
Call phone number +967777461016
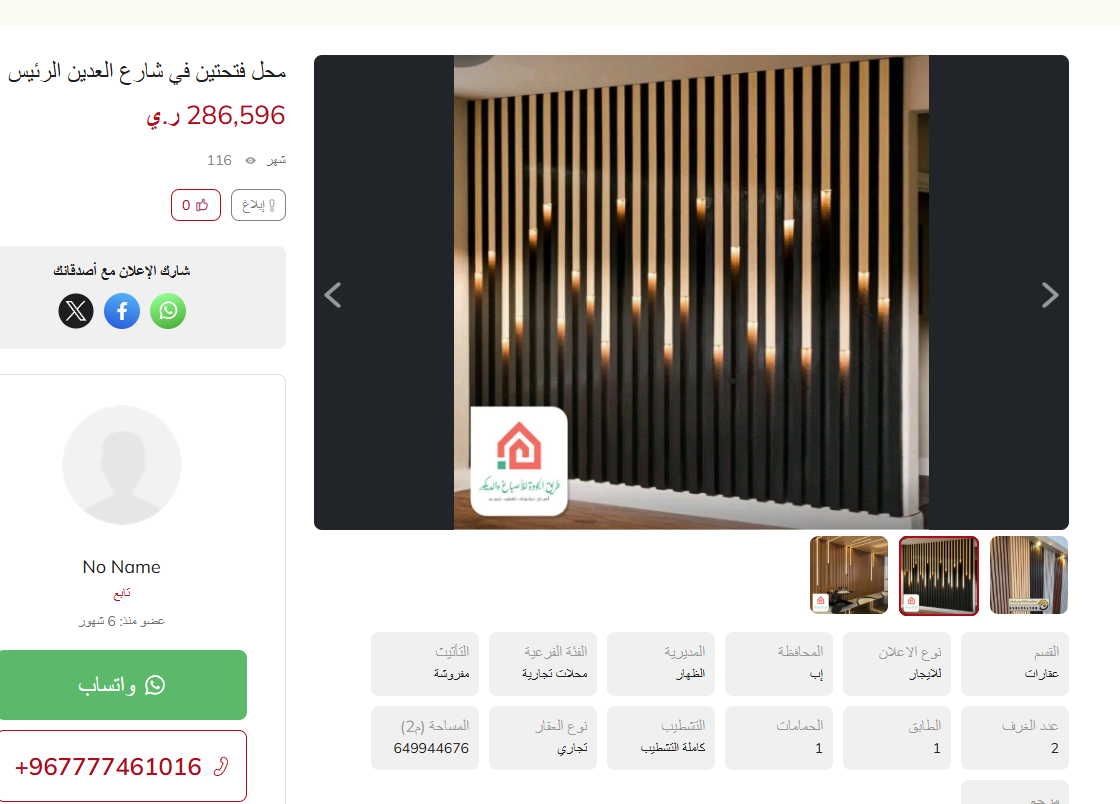(123, 766)
